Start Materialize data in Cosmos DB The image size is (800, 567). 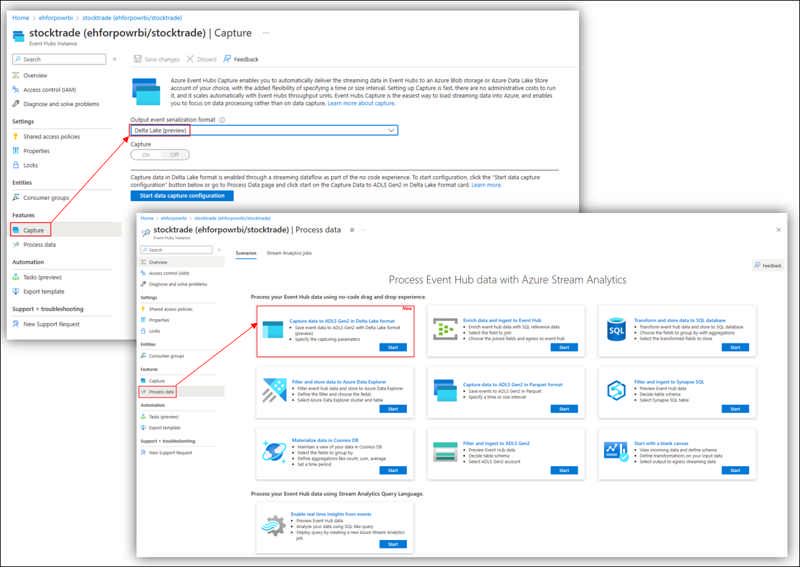pyautogui.click(x=393, y=471)
